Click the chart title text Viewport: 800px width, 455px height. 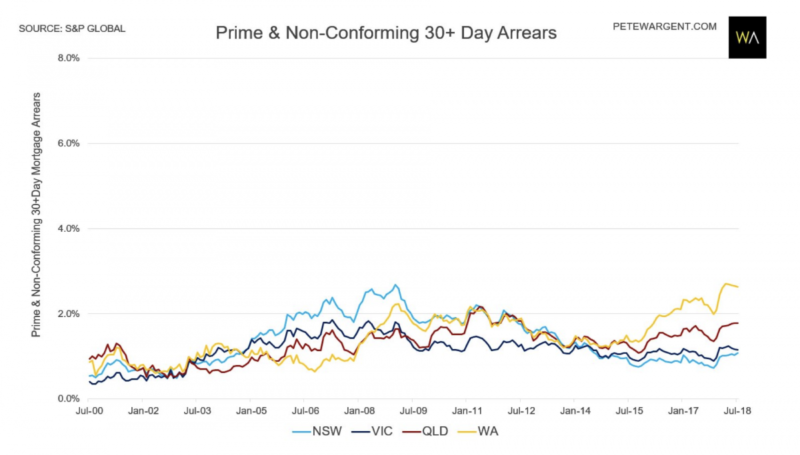[x=386, y=33]
